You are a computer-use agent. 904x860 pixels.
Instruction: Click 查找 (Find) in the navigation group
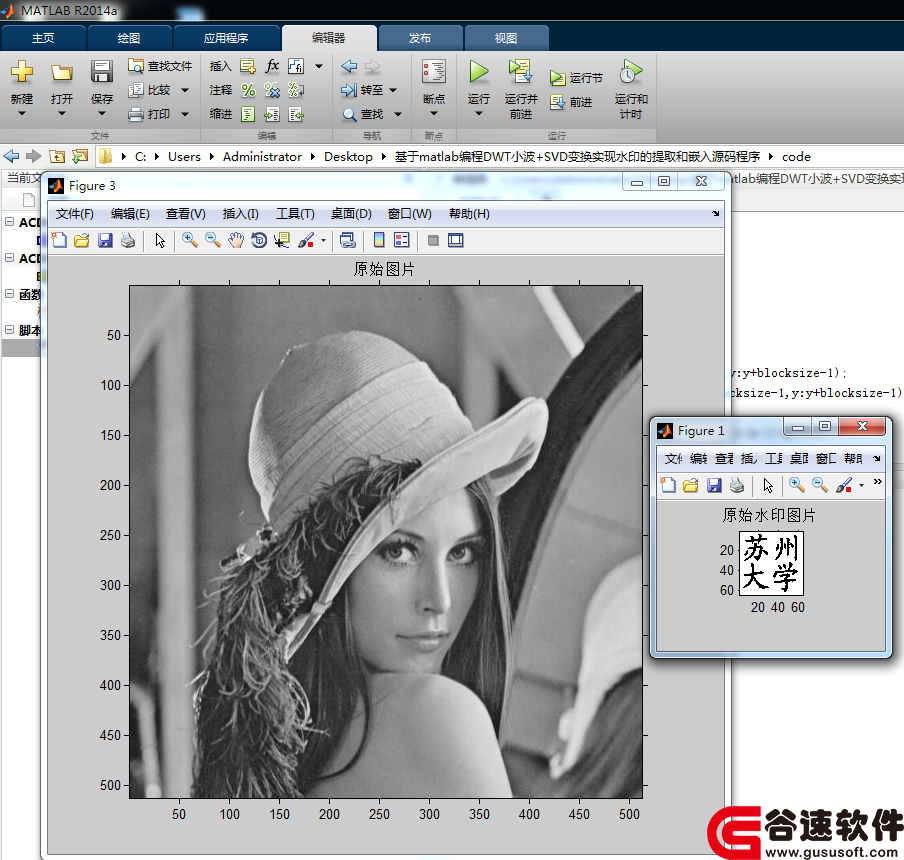coord(363,114)
